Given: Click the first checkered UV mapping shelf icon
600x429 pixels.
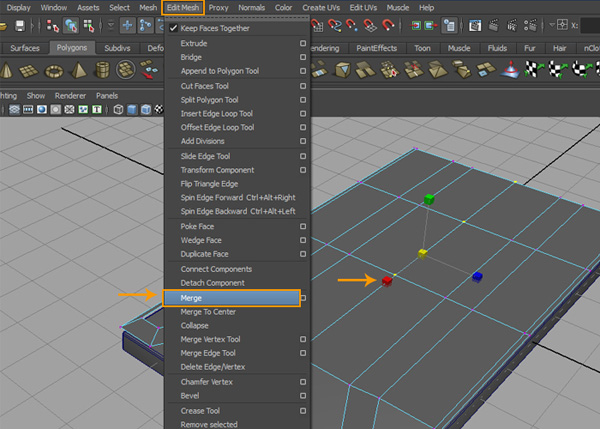Looking at the screenshot, I should 535,70.
